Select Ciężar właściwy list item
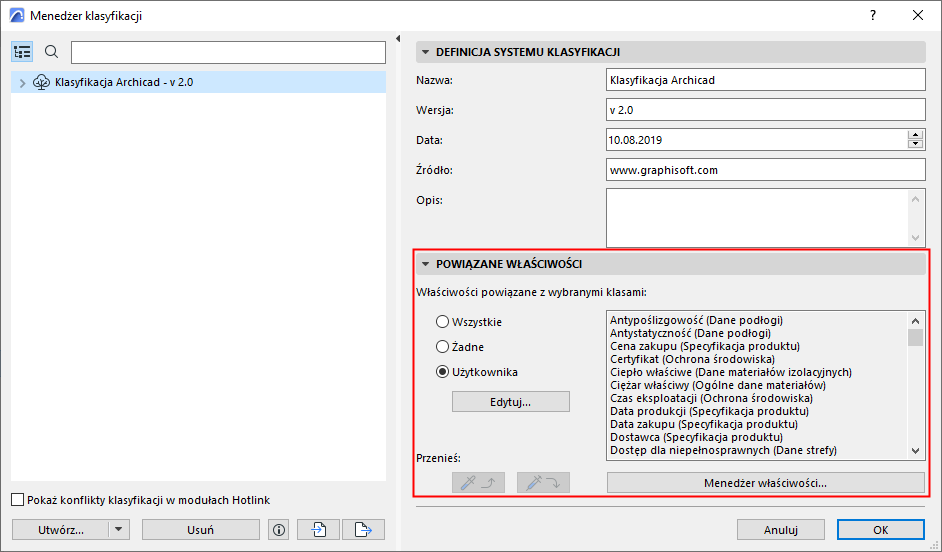This screenshot has height=552, width=942. 718,385
